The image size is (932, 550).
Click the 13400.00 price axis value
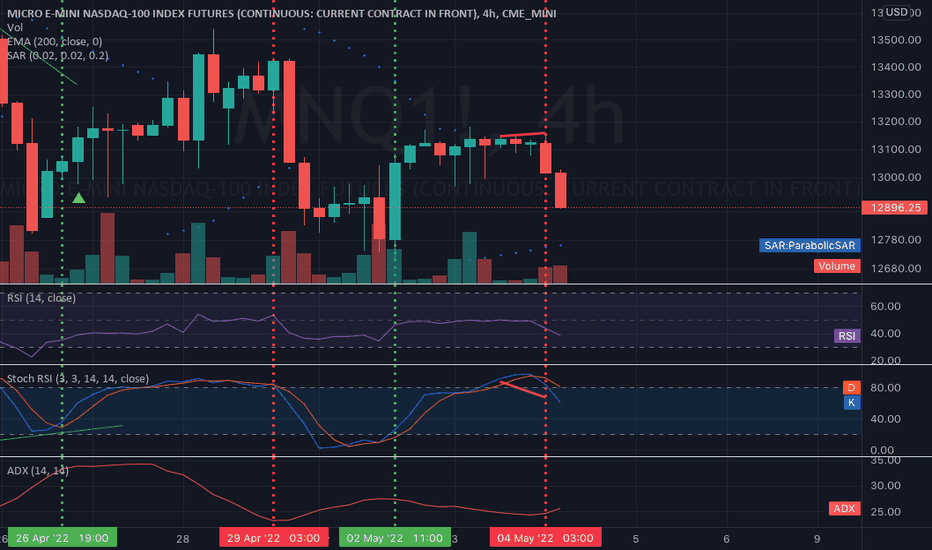tap(896, 67)
